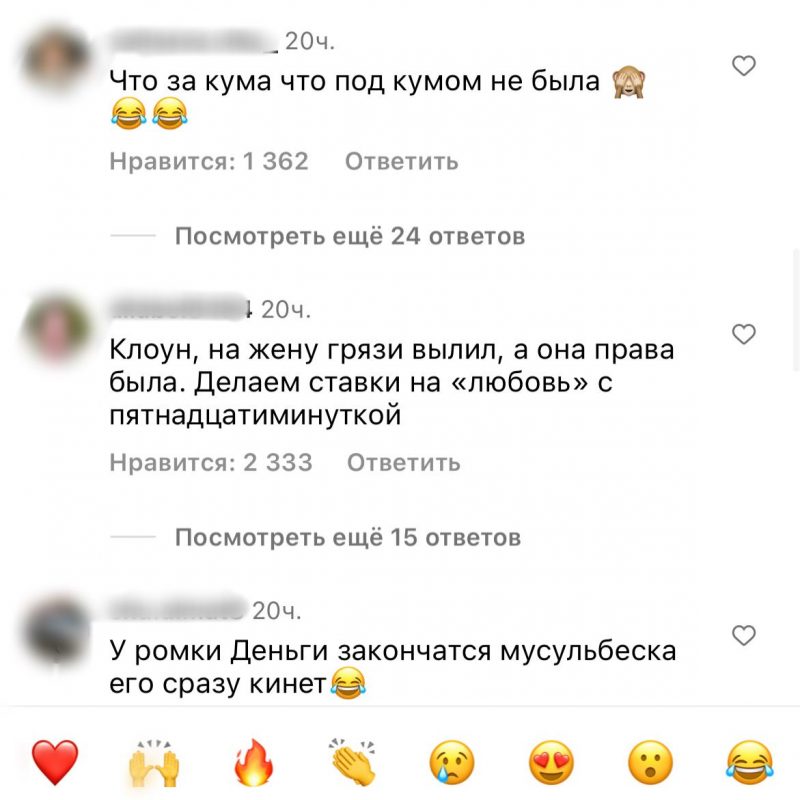Image resolution: width=800 pixels, height=800 pixels.
Task: Open likes list 'Нравится: 2 333'
Action: [x=211, y=463]
